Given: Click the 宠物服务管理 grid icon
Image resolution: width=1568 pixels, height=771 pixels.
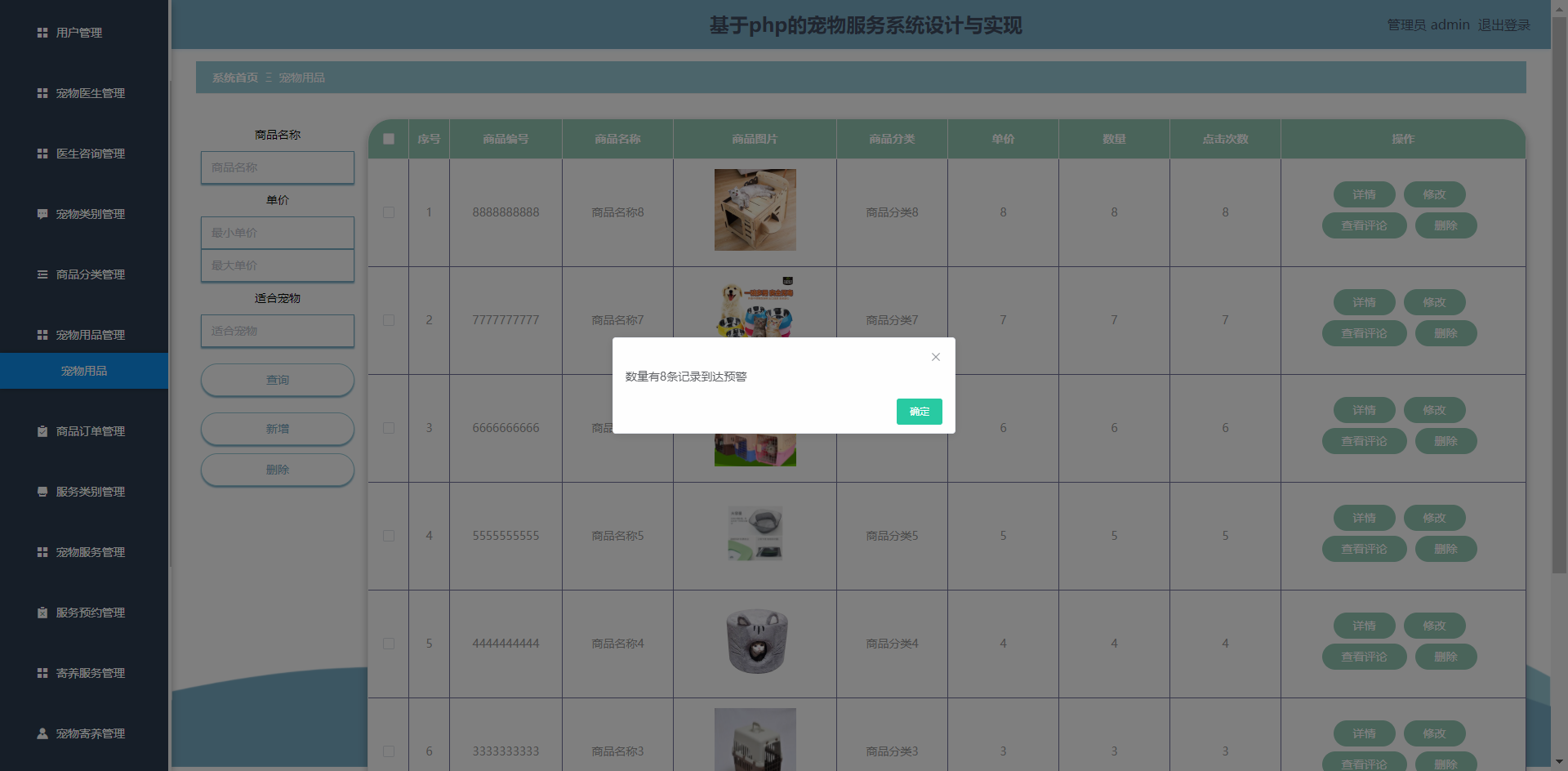Looking at the screenshot, I should click(42, 552).
